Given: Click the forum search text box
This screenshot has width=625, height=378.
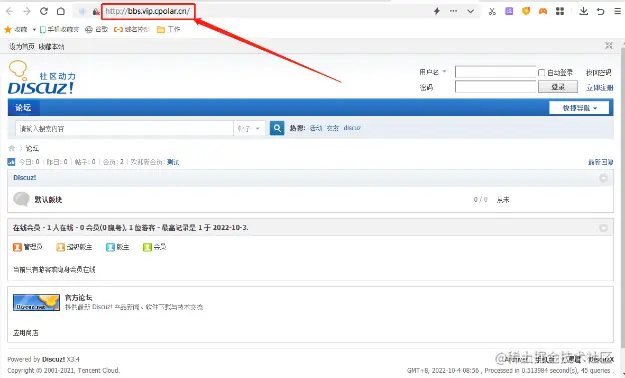Looking at the screenshot, I should pos(124,128).
